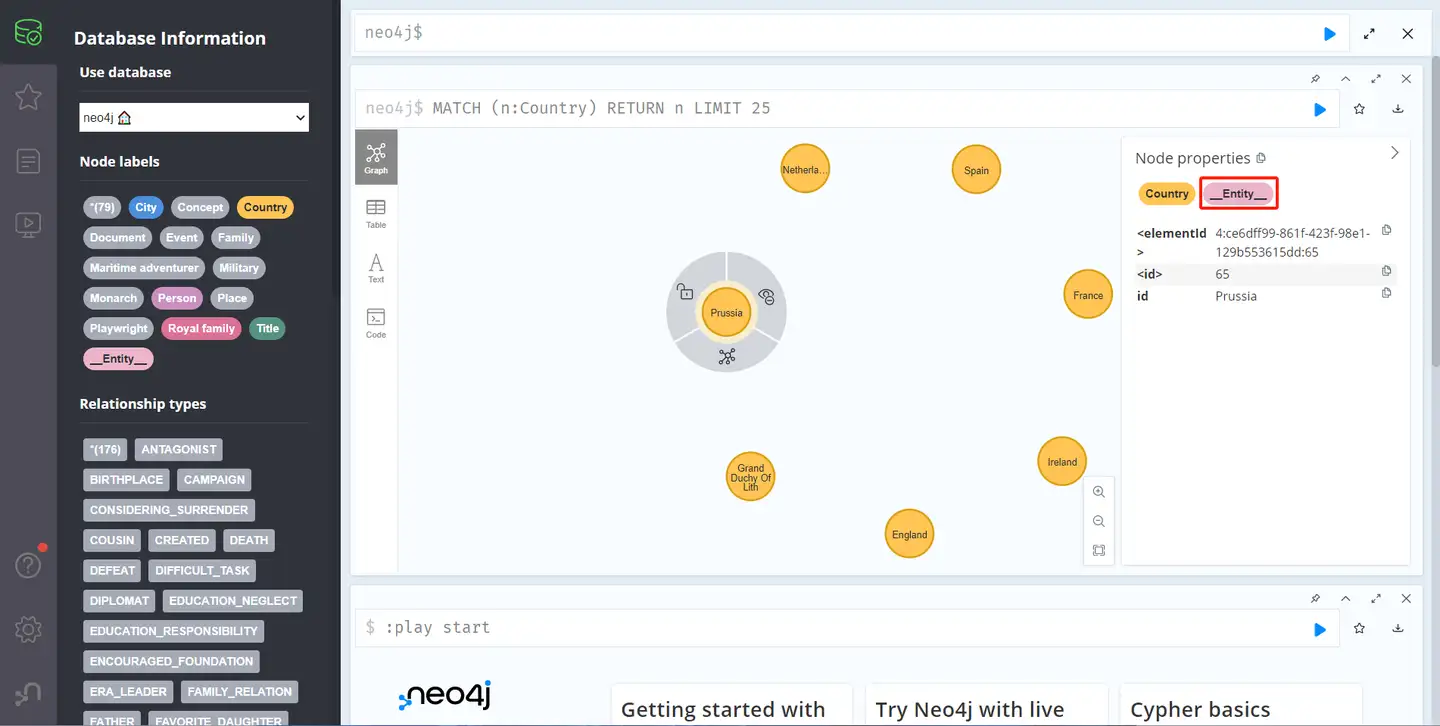Click the ANTAGONIST relationship type
This screenshot has width=1440, height=726.
(x=179, y=450)
